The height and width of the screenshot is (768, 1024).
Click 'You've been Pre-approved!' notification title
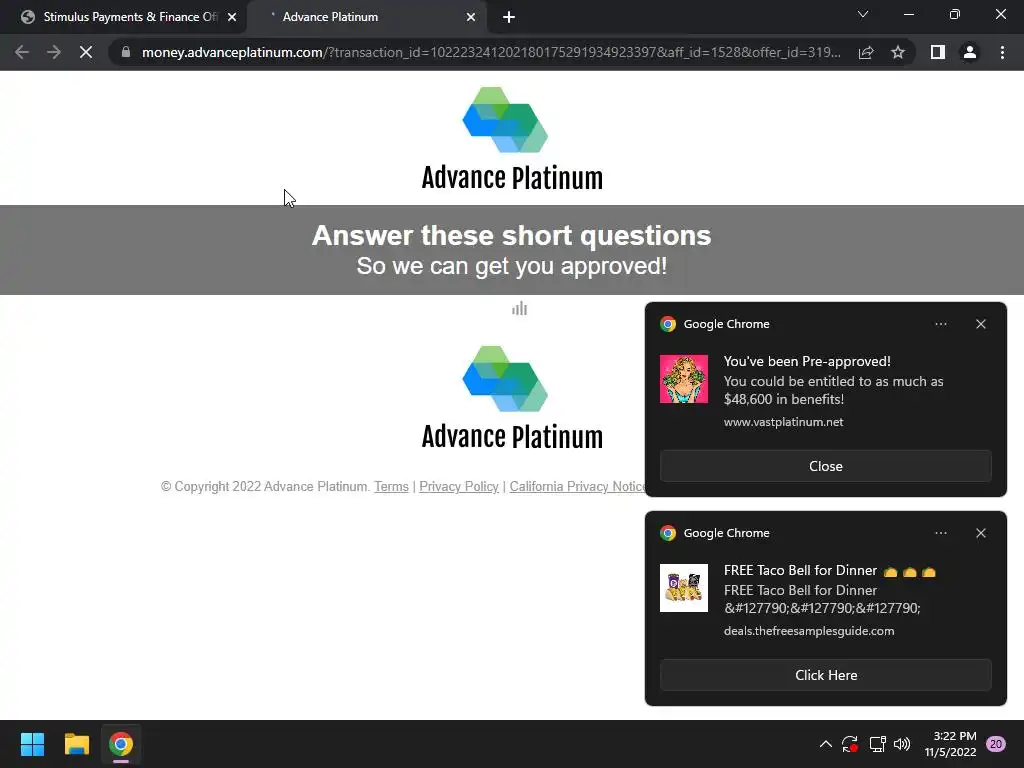click(807, 361)
